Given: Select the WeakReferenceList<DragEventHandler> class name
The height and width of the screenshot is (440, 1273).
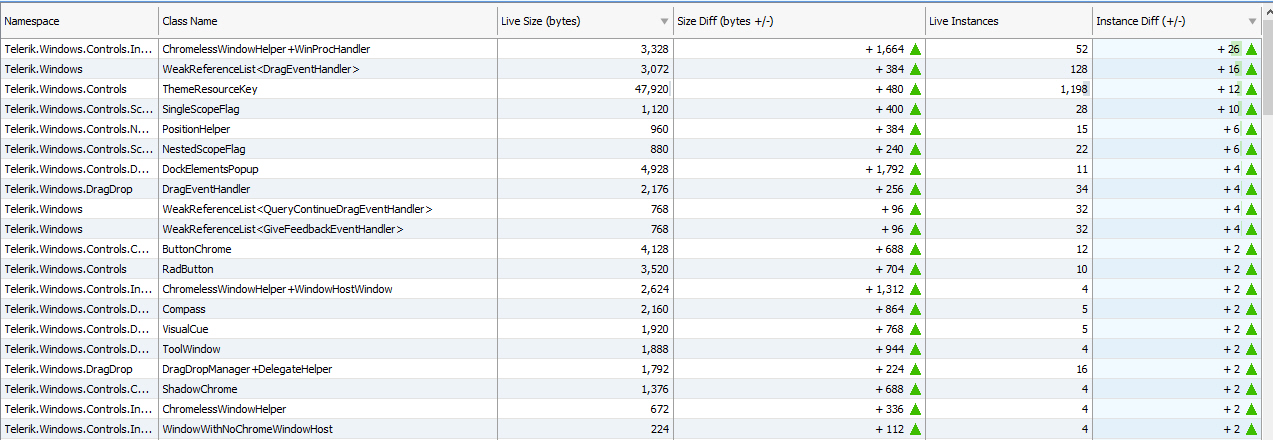Looking at the screenshot, I should (x=260, y=69).
